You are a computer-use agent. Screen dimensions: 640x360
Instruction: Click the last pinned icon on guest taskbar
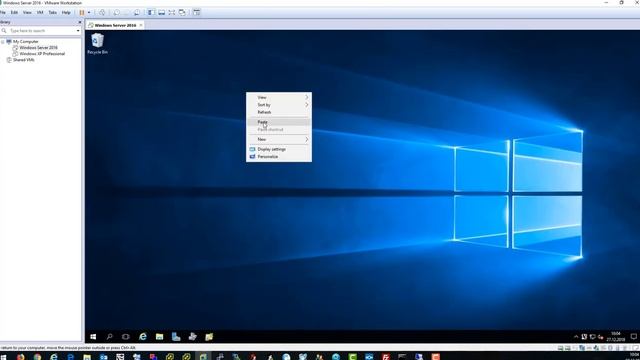point(209,337)
